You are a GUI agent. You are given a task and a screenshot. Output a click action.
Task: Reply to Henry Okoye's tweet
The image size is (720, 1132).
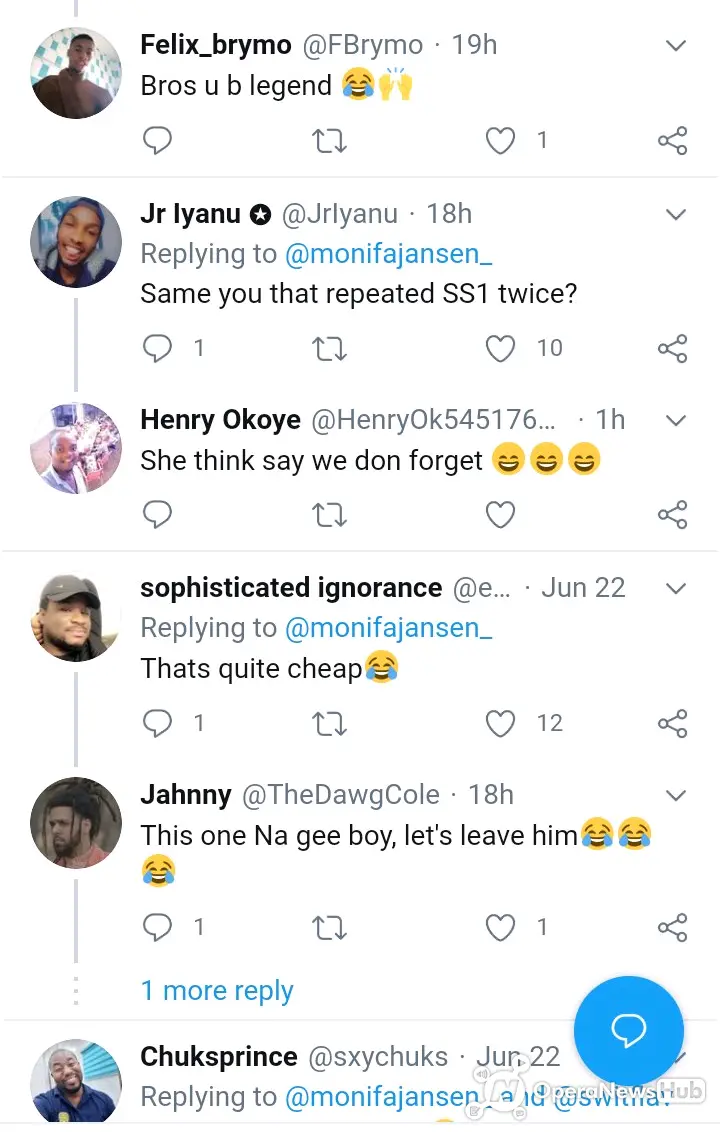[157, 515]
